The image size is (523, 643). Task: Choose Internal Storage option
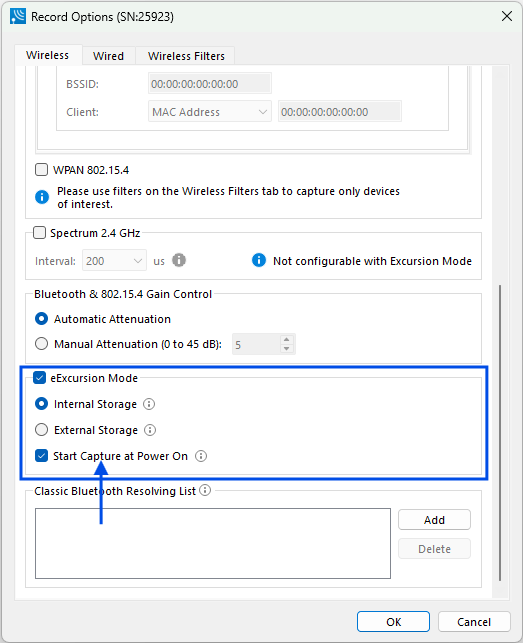coord(41,404)
